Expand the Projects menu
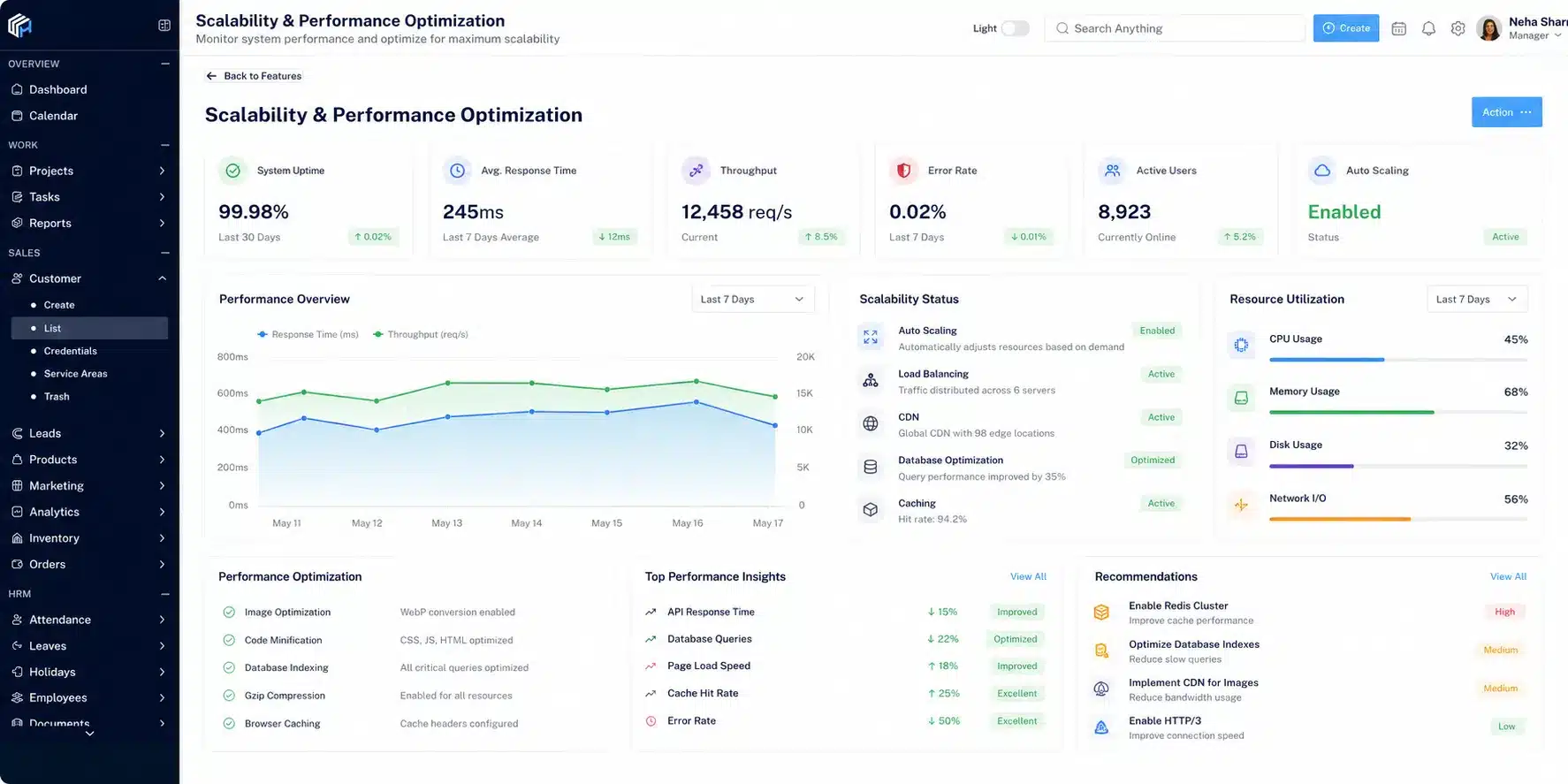 [x=162, y=171]
